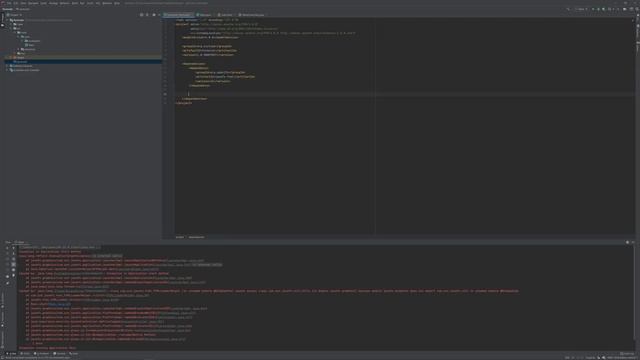Click the select opened file icon in Project panel
Image resolution: width=640 pixels, height=360 pixels.
[142, 15]
